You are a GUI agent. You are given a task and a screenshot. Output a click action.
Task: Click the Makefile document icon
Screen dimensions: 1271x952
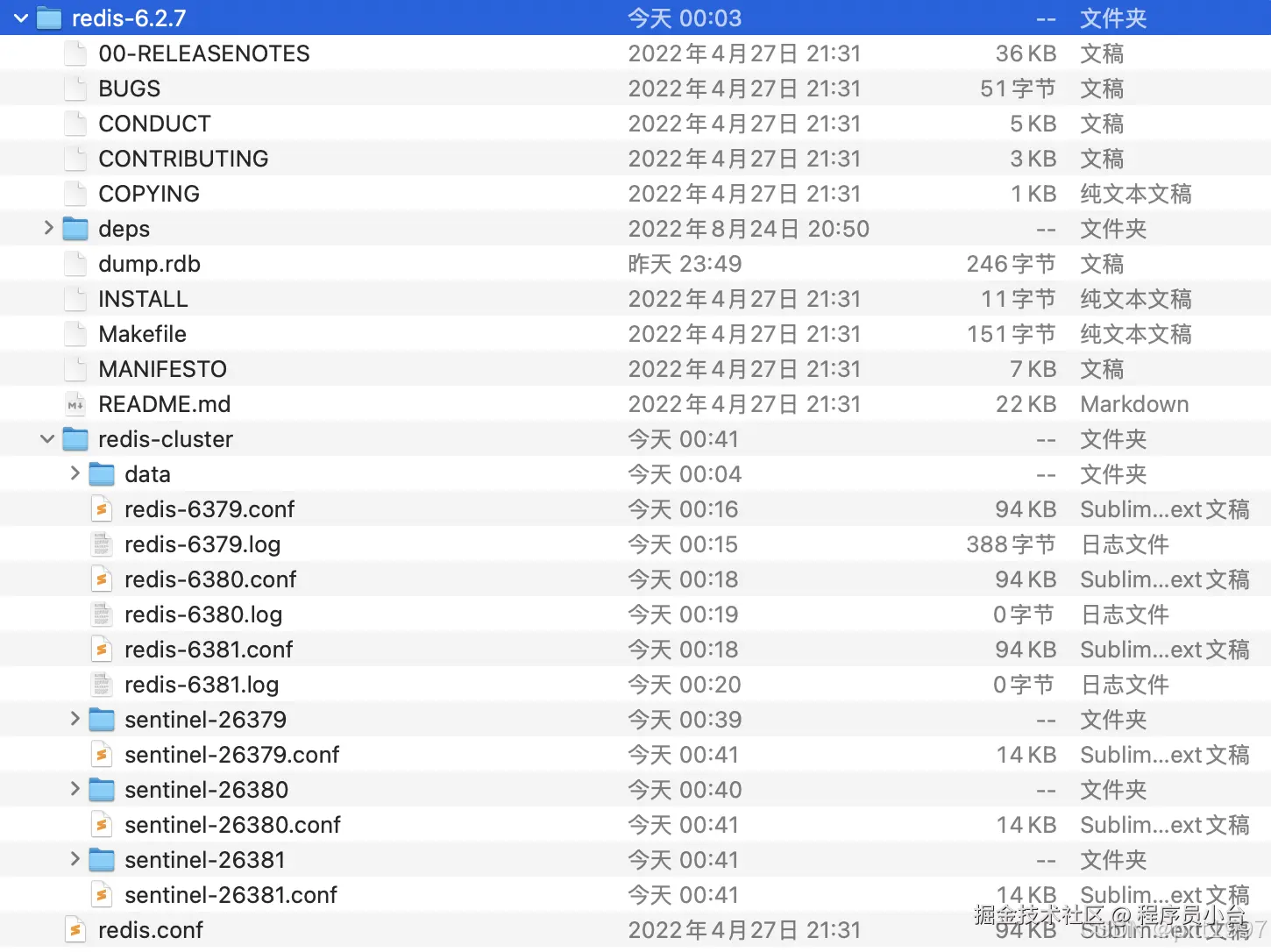point(76,334)
